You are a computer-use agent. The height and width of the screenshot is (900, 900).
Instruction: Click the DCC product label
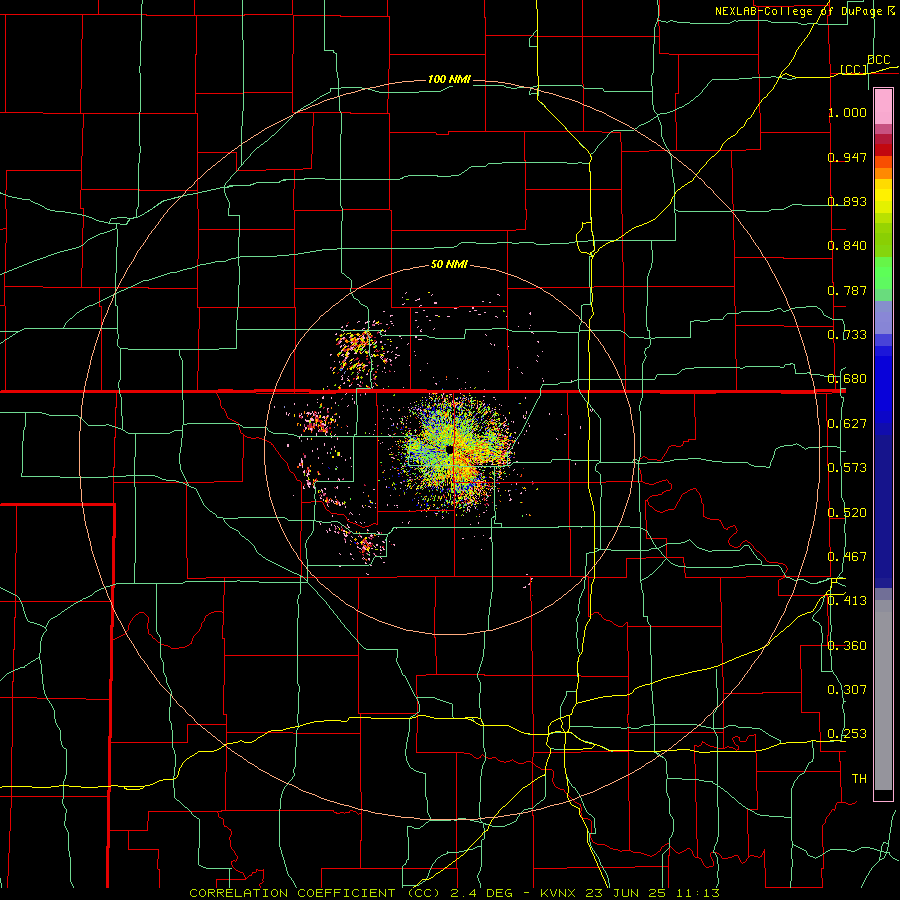click(x=878, y=60)
